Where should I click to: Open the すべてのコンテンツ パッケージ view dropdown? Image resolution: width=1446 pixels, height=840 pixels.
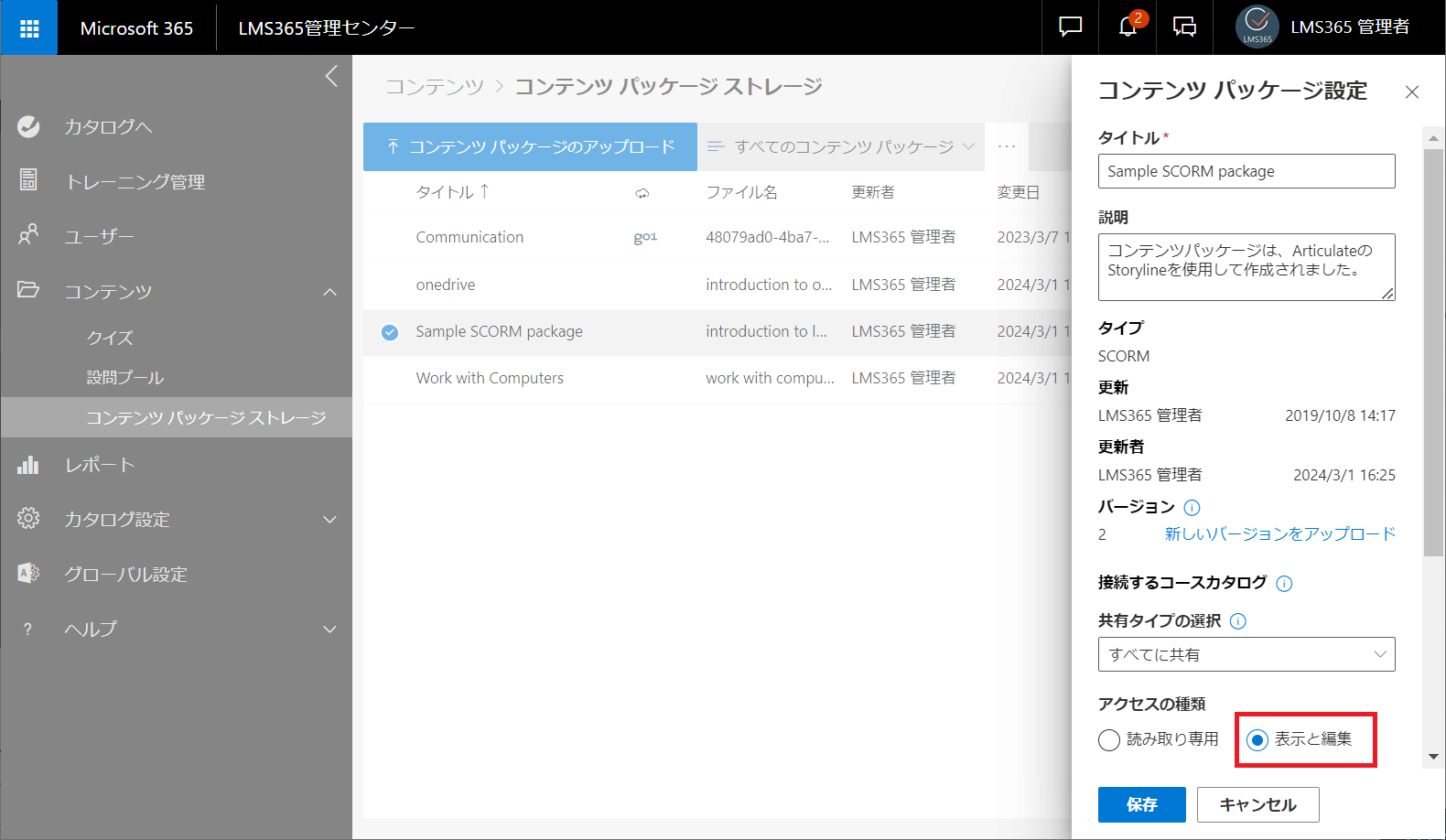[841, 146]
